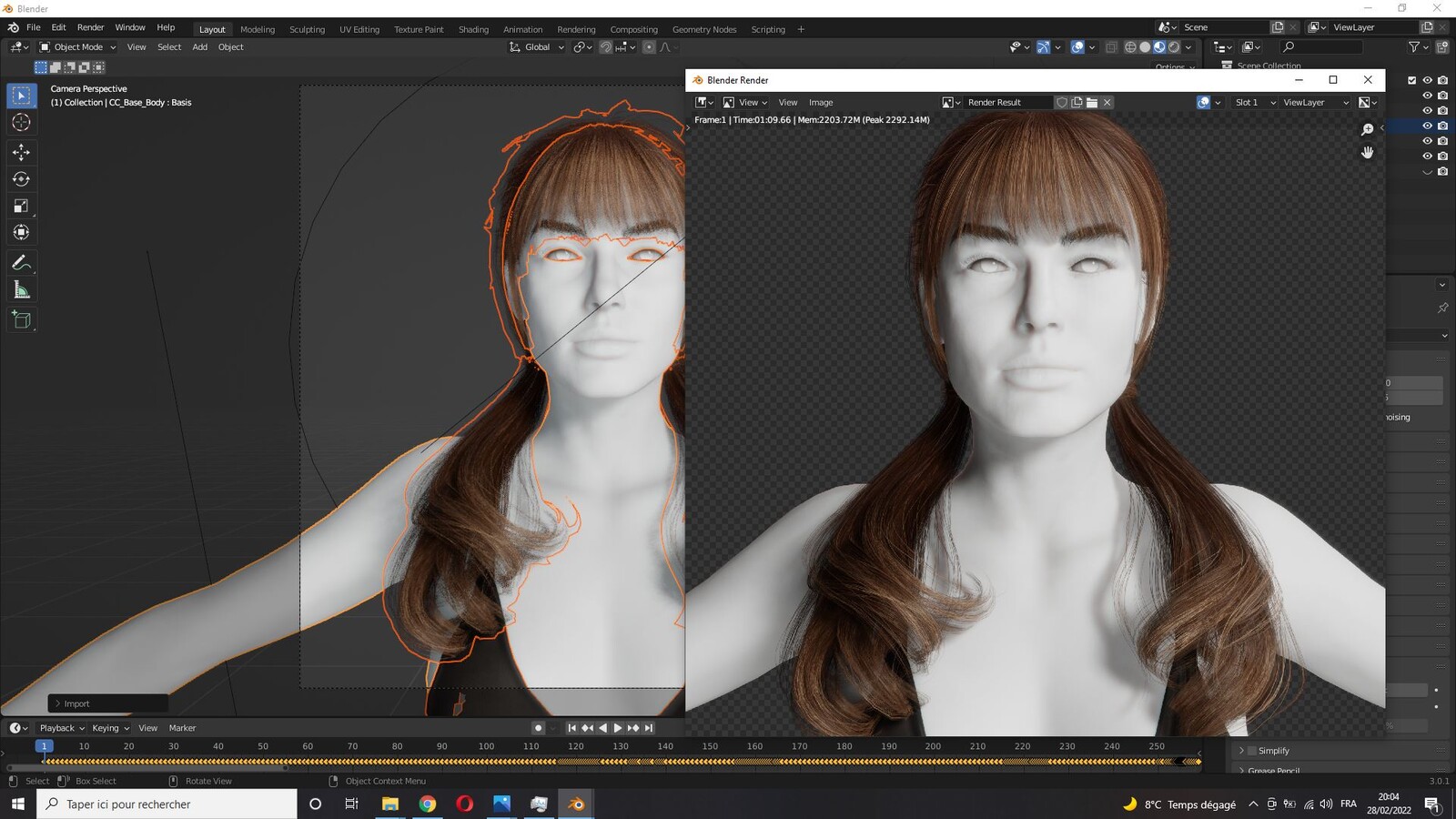Screen dimensions: 1456x819
Task: Open Object Mode dropdown
Action: (77, 47)
